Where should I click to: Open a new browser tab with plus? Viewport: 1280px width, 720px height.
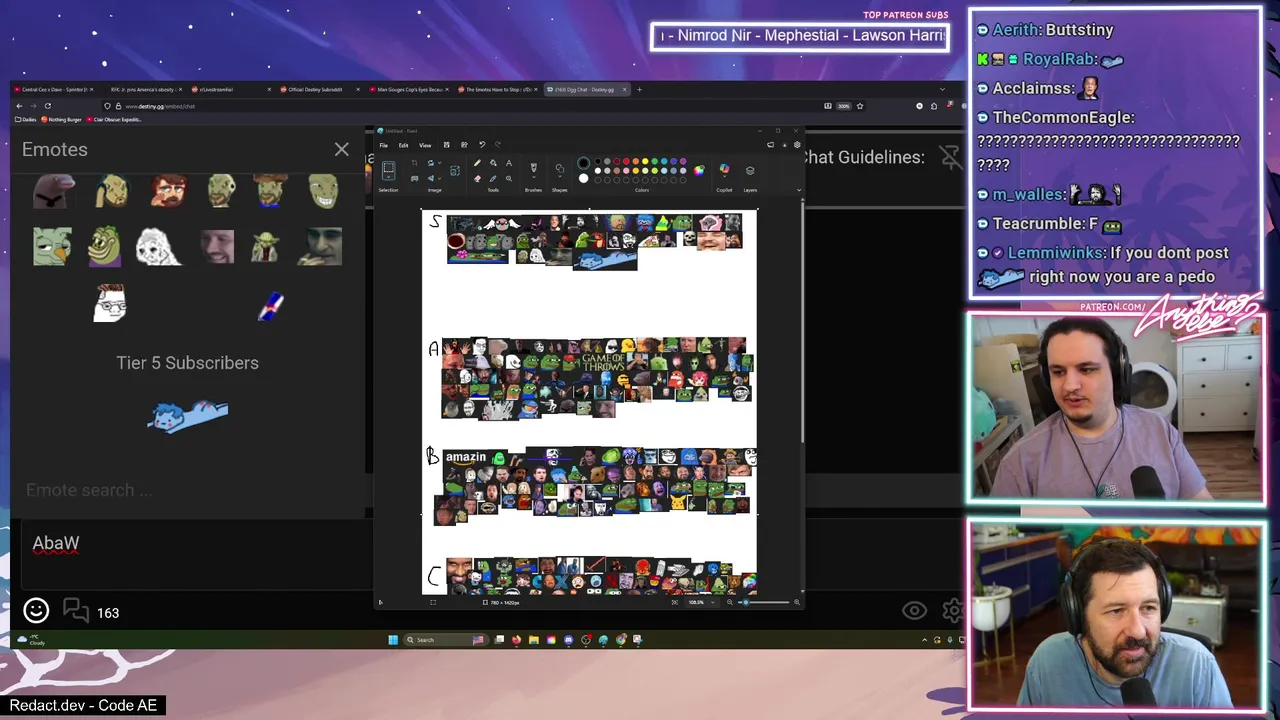pos(639,89)
